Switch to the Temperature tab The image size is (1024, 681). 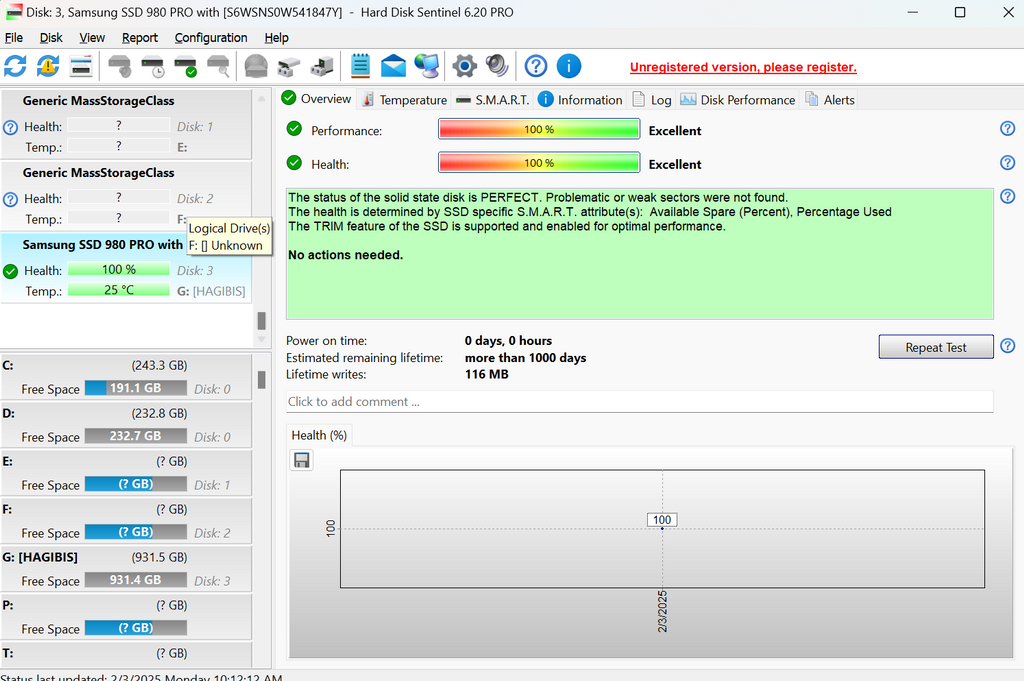pos(404,100)
